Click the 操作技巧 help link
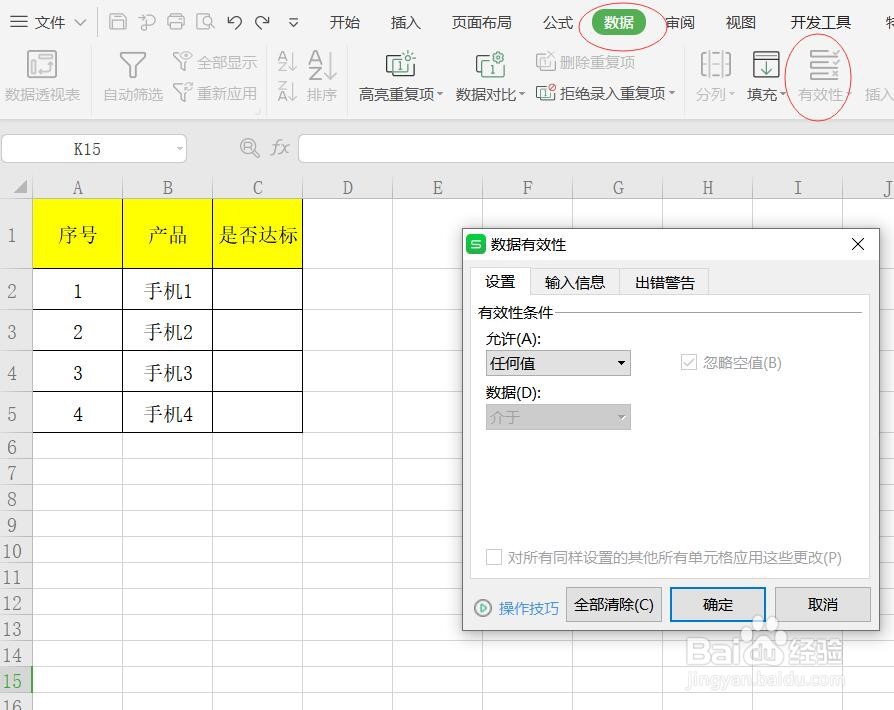894x710 pixels. point(527,607)
